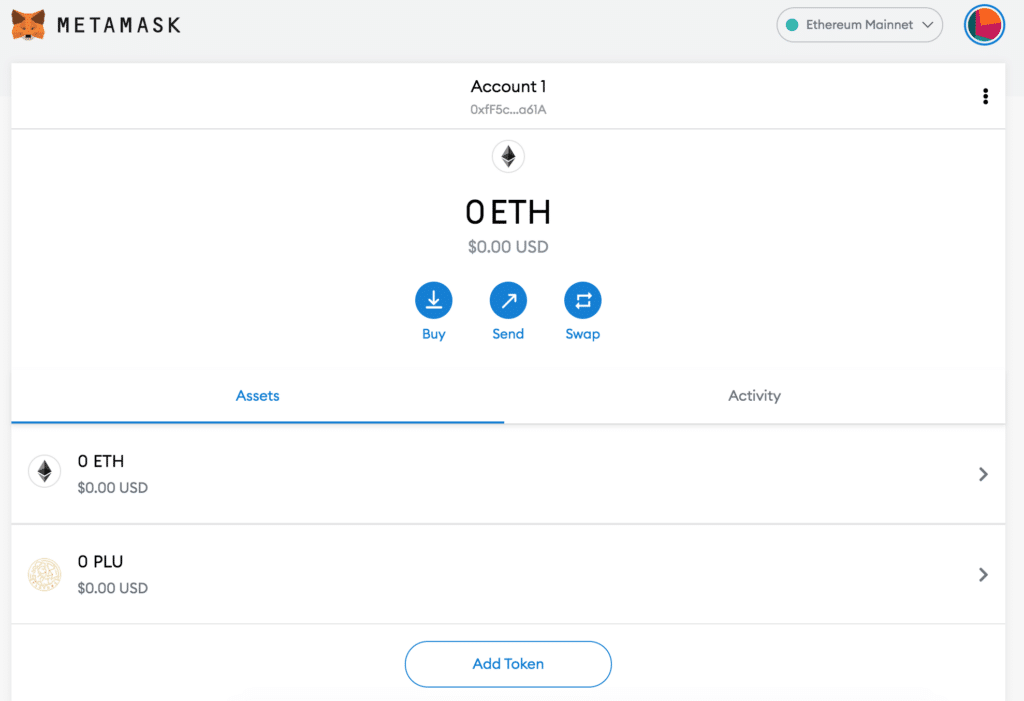Click the Account 1 name
The image size is (1024, 701).
[x=508, y=86]
